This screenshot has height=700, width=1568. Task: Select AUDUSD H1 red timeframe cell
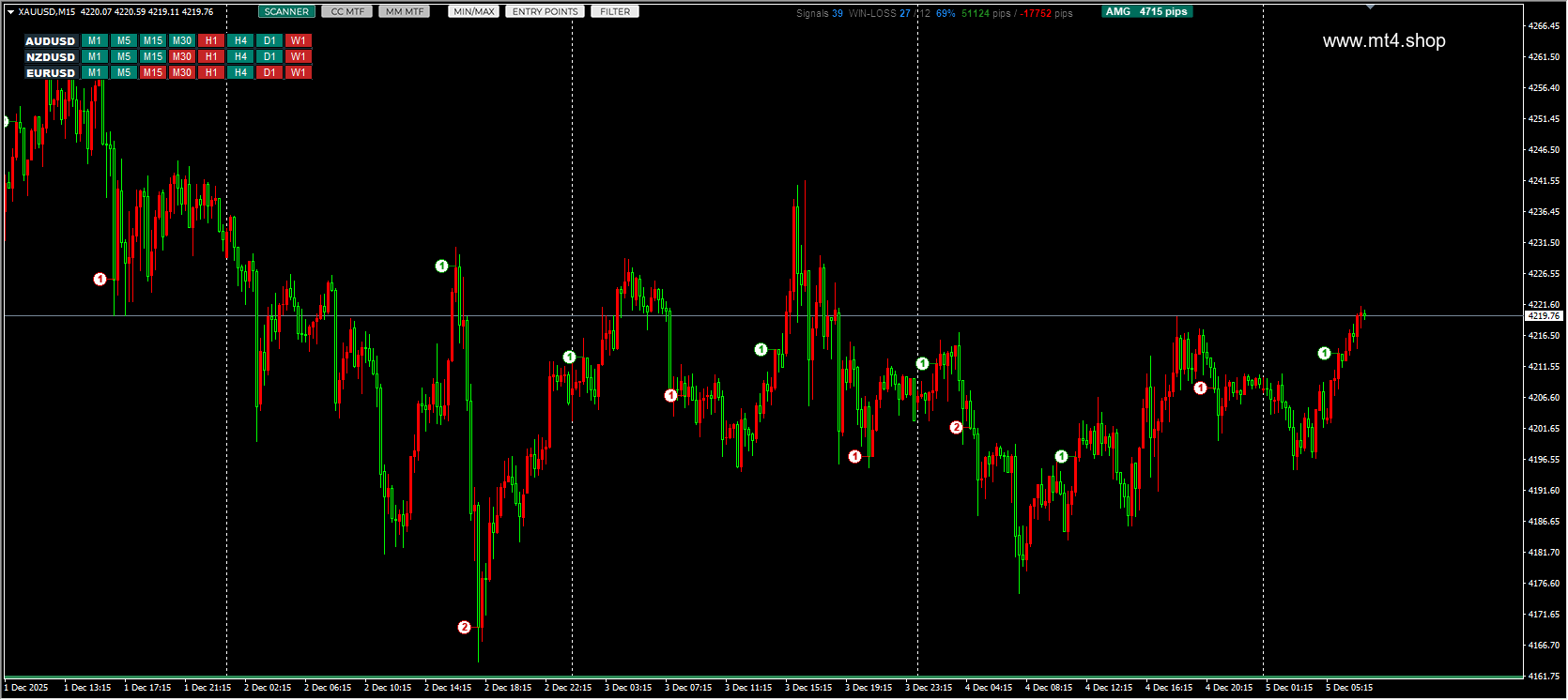[x=211, y=40]
